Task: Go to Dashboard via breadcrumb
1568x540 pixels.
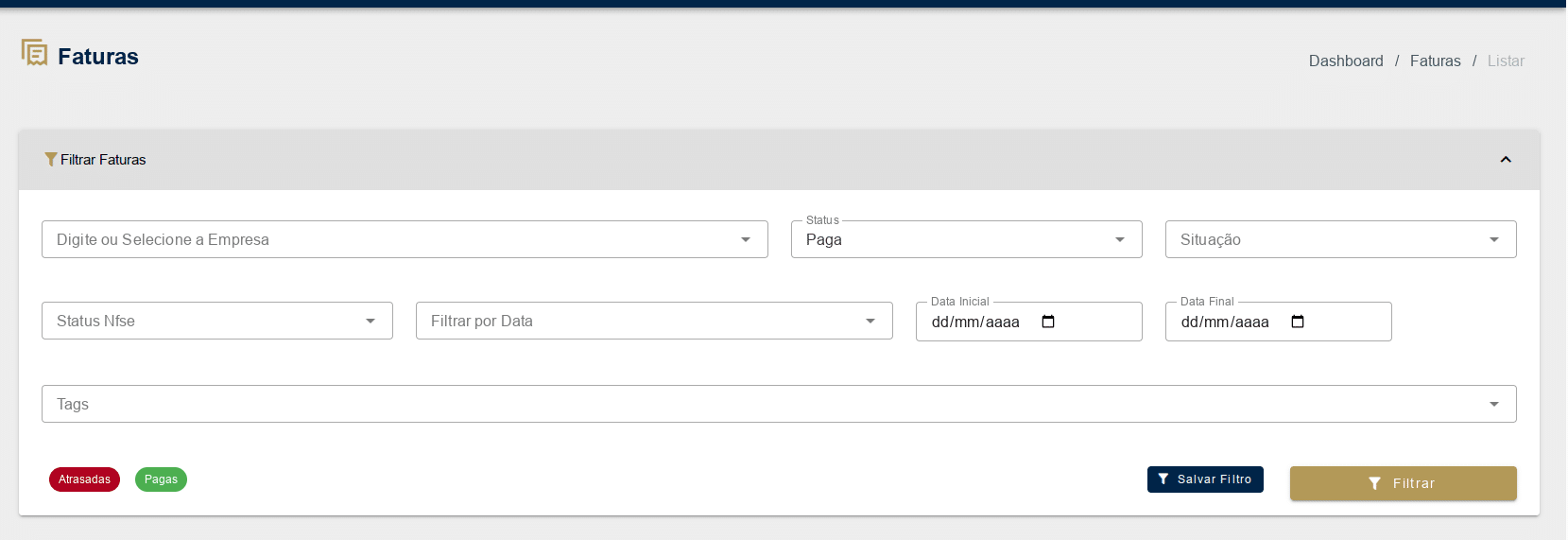Action: click(x=1345, y=61)
